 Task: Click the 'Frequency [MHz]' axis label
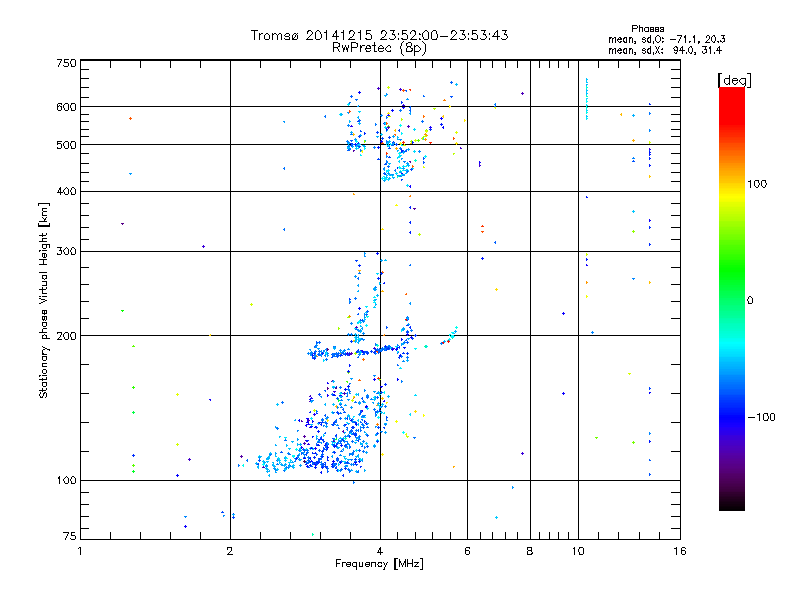click(379, 564)
